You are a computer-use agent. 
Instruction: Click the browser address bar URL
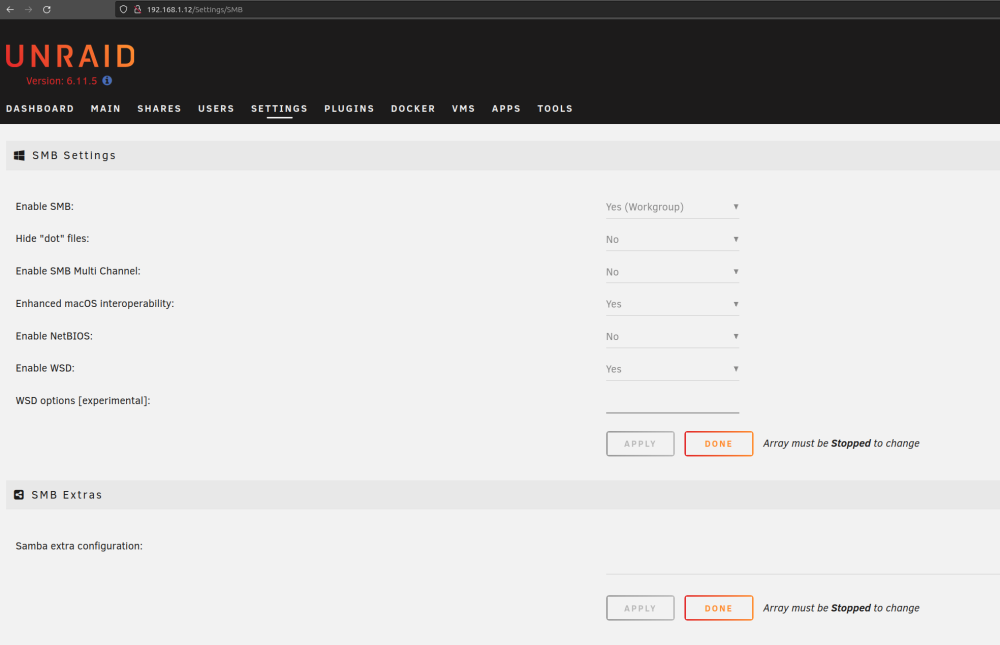pos(195,10)
